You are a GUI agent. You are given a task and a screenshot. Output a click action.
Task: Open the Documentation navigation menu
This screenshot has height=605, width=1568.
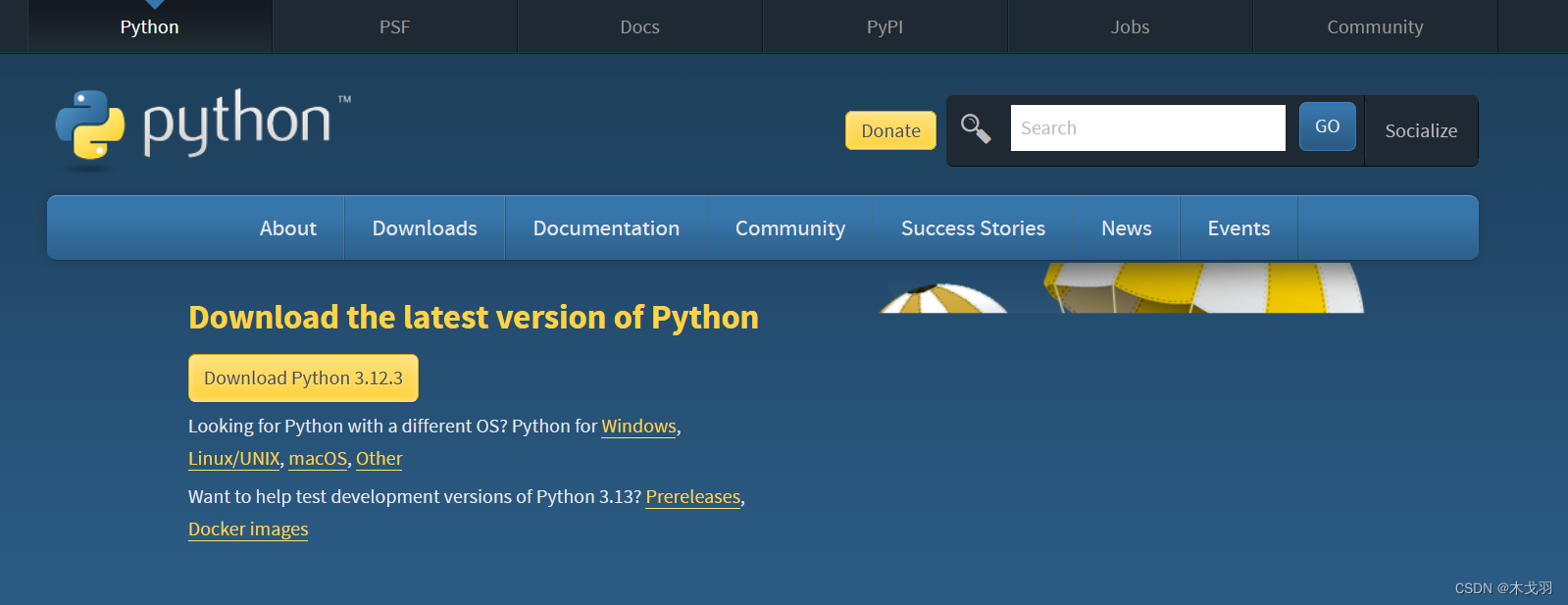click(606, 228)
